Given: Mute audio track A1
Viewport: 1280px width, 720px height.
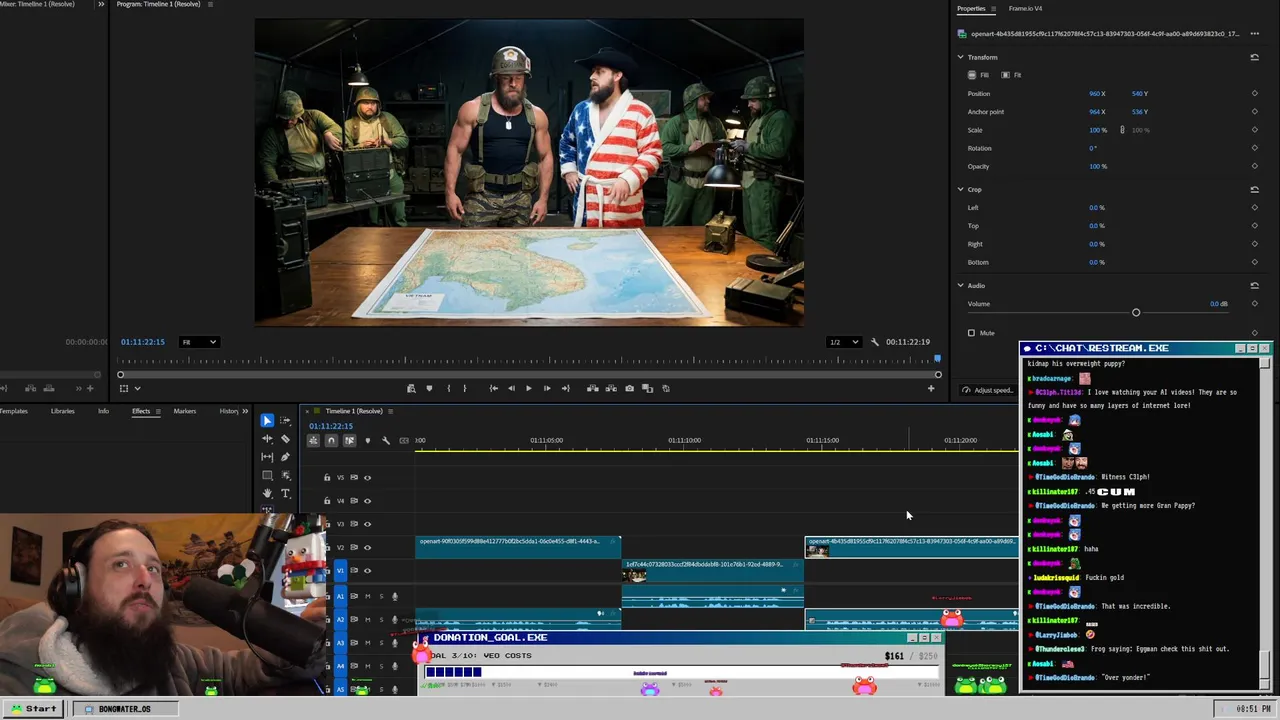Looking at the screenshot, I should click(x=367, y=596).
